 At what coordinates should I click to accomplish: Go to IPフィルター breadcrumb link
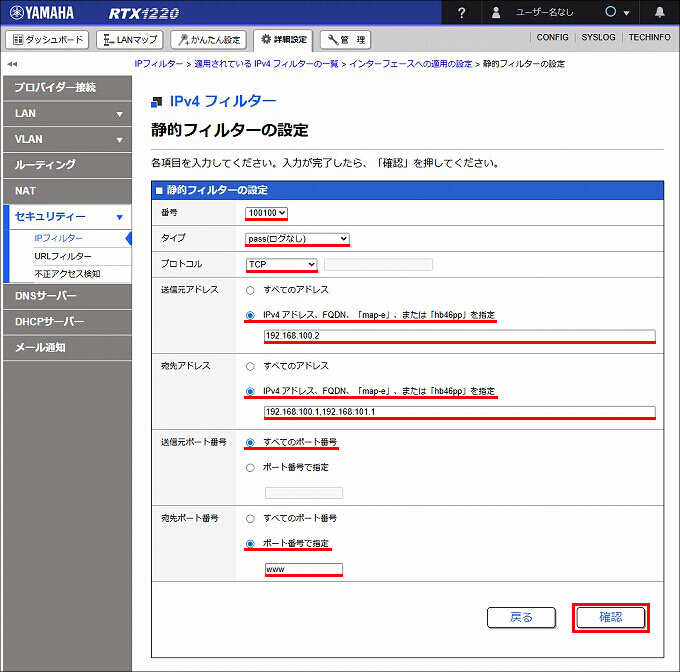tap(159, 64)
